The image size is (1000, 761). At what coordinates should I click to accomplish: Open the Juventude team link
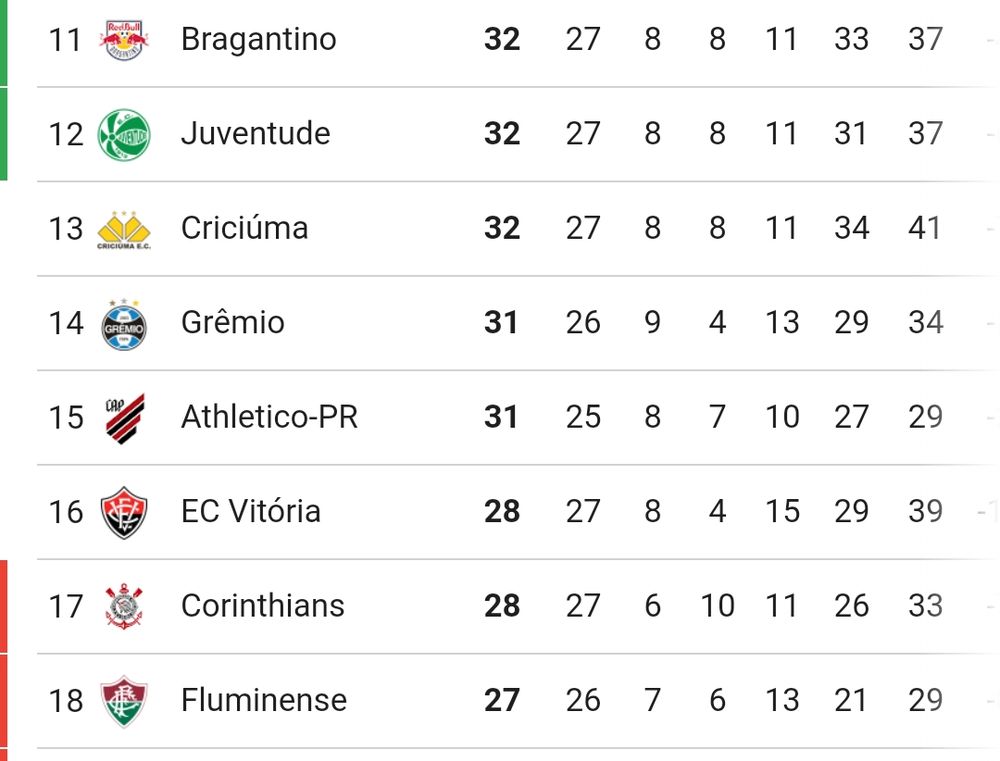click(x=255, y=133)
